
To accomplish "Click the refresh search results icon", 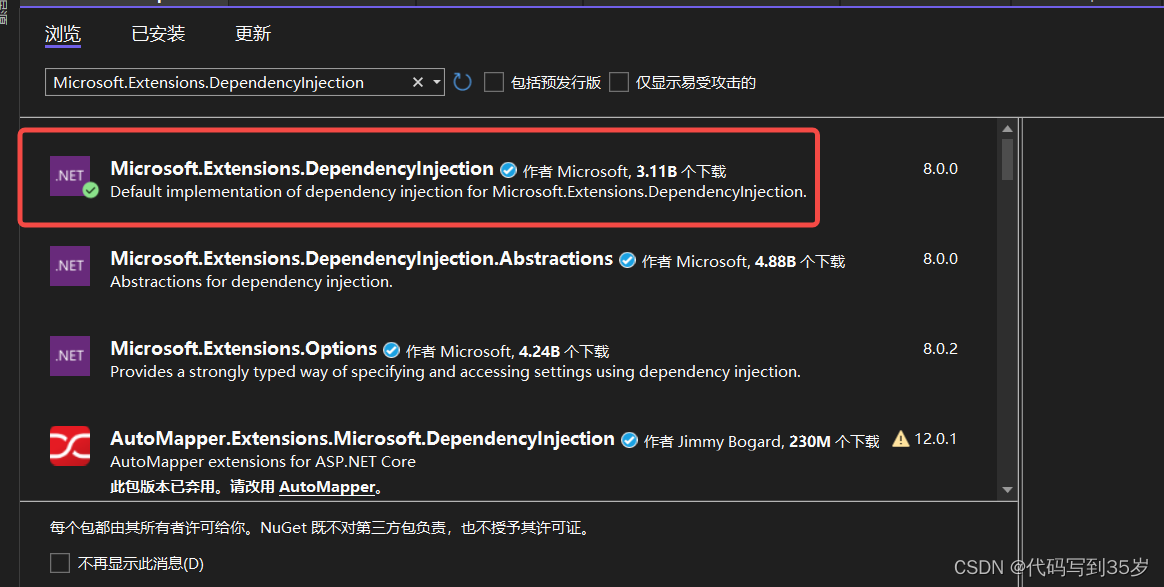I will click(461, 81).
